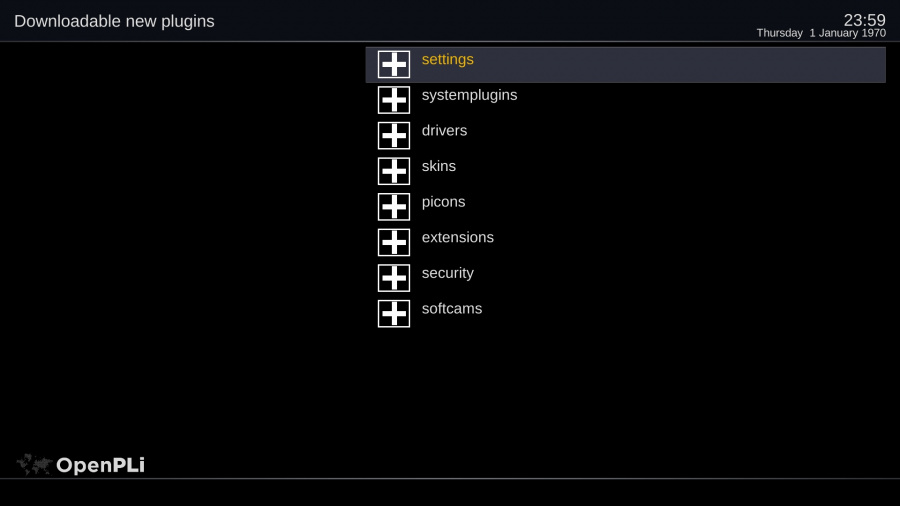The image size is (900, 506).
Task: Click the plus icon next to picons
Action: point(394,207)
